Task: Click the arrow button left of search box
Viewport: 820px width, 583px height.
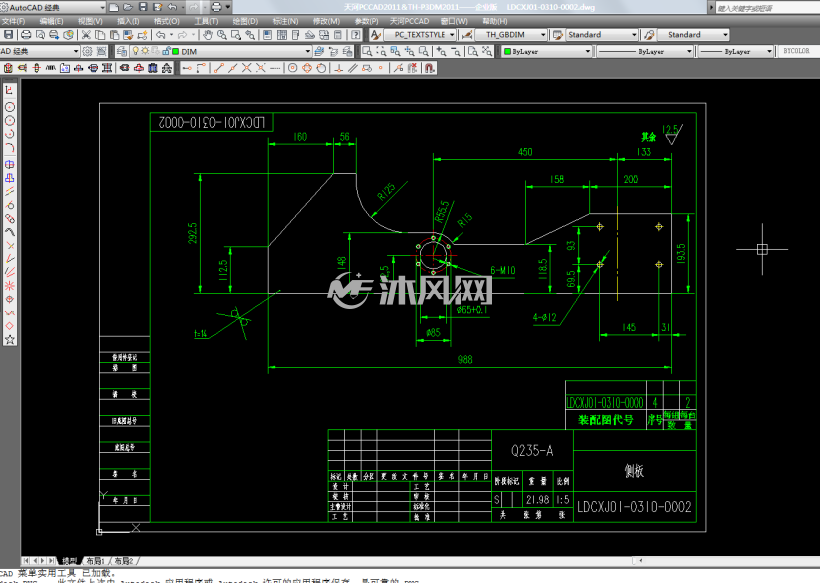Action: 711,7
